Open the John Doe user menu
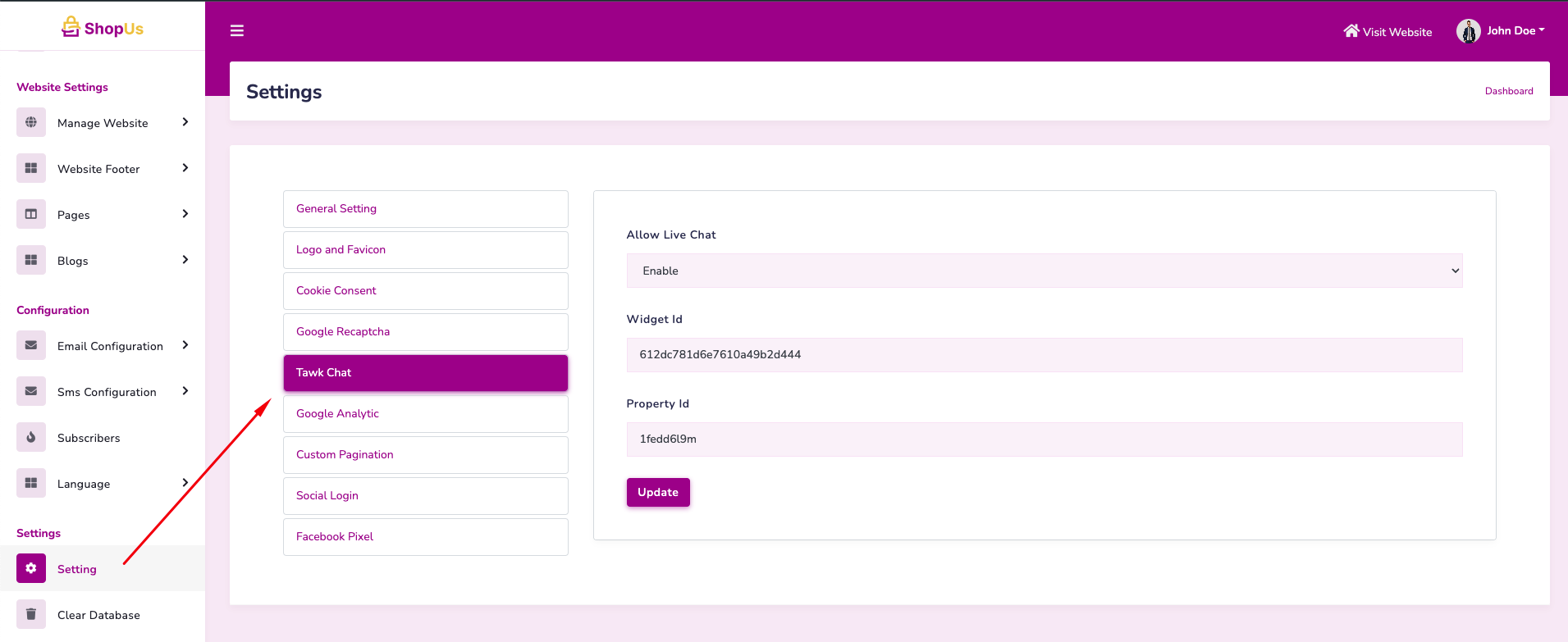 tap(1501, 31)
